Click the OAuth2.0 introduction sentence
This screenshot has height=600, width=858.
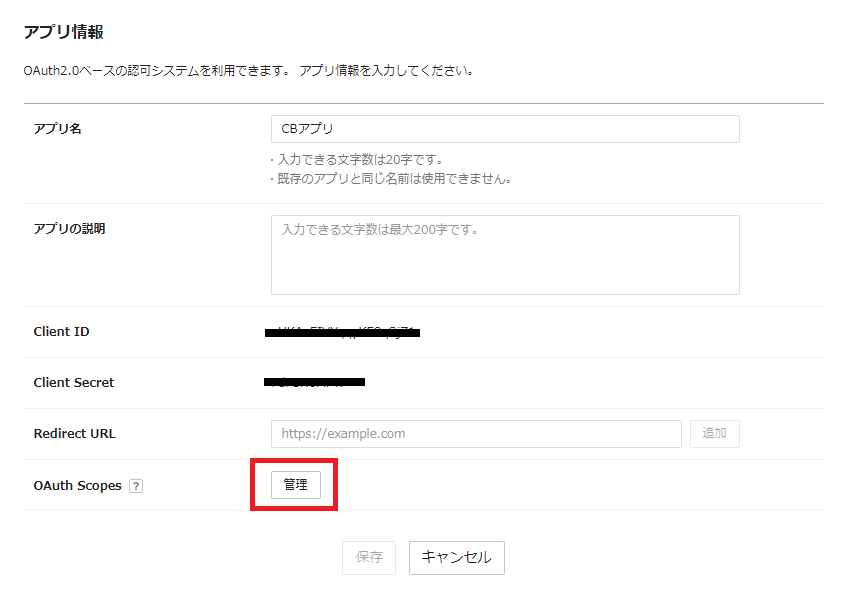pyautogui.click(x=248, y=72)
